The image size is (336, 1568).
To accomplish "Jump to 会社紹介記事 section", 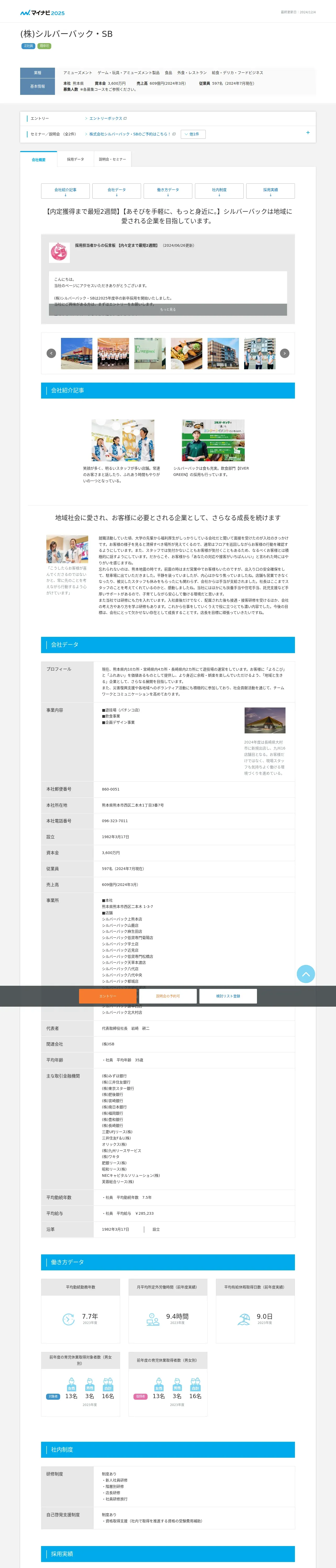I will [x=65, y=191].
